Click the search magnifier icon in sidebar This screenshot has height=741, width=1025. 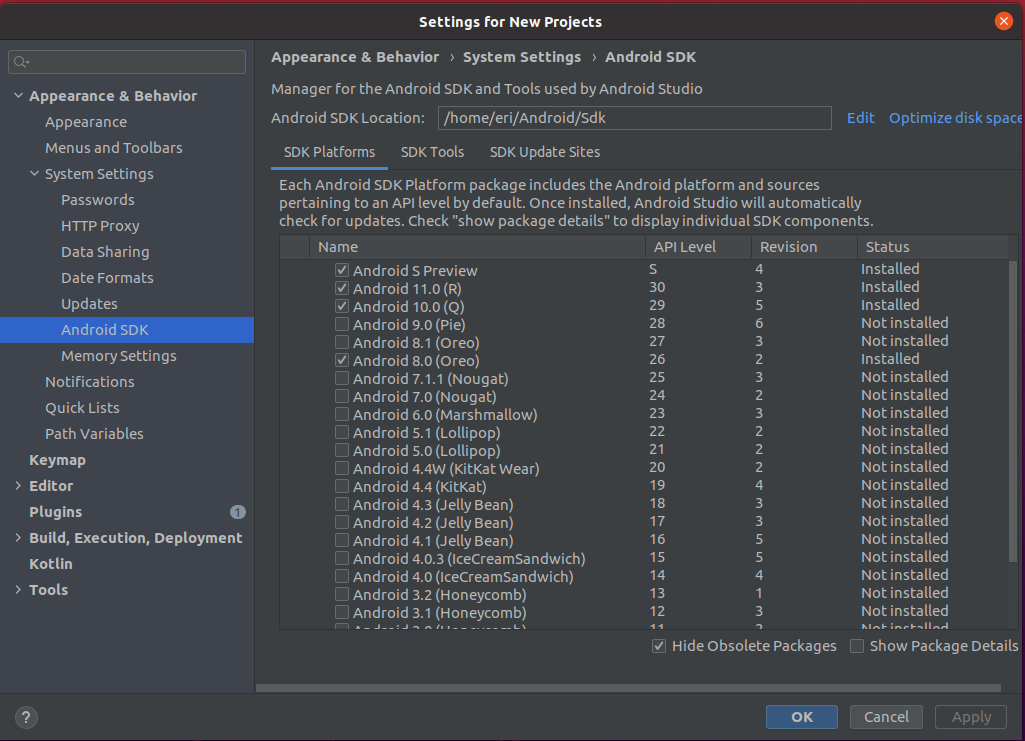click(x=20, y=62)
